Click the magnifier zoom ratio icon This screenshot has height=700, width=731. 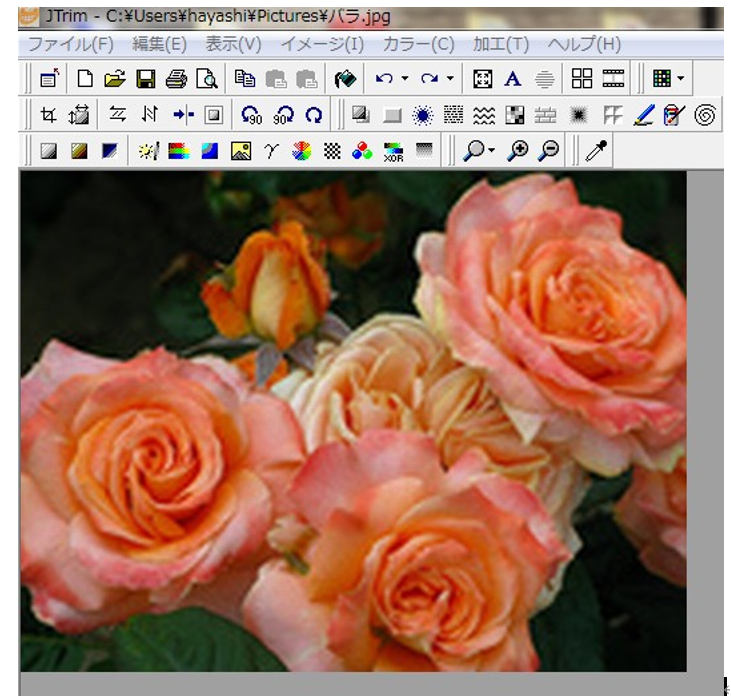pyautogui.click(x=474, y=151)
